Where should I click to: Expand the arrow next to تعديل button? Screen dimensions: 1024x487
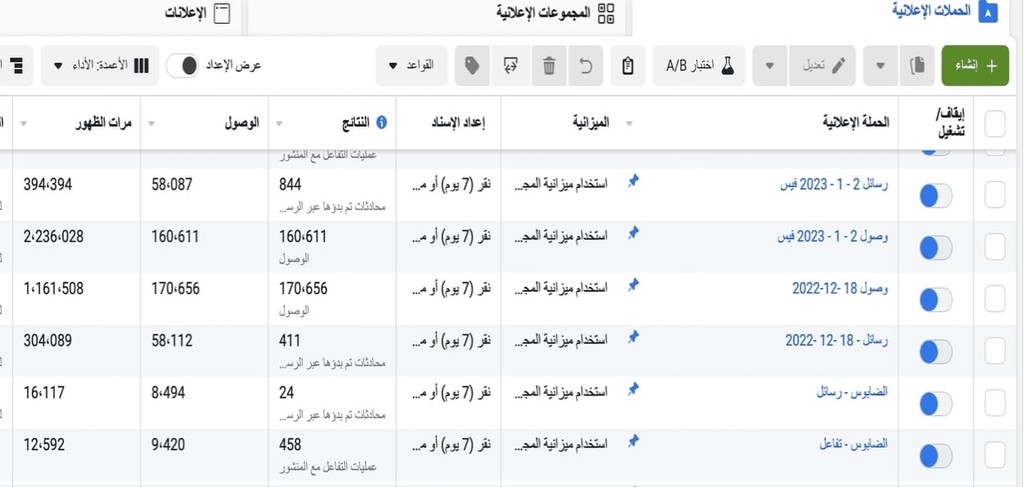770,65
